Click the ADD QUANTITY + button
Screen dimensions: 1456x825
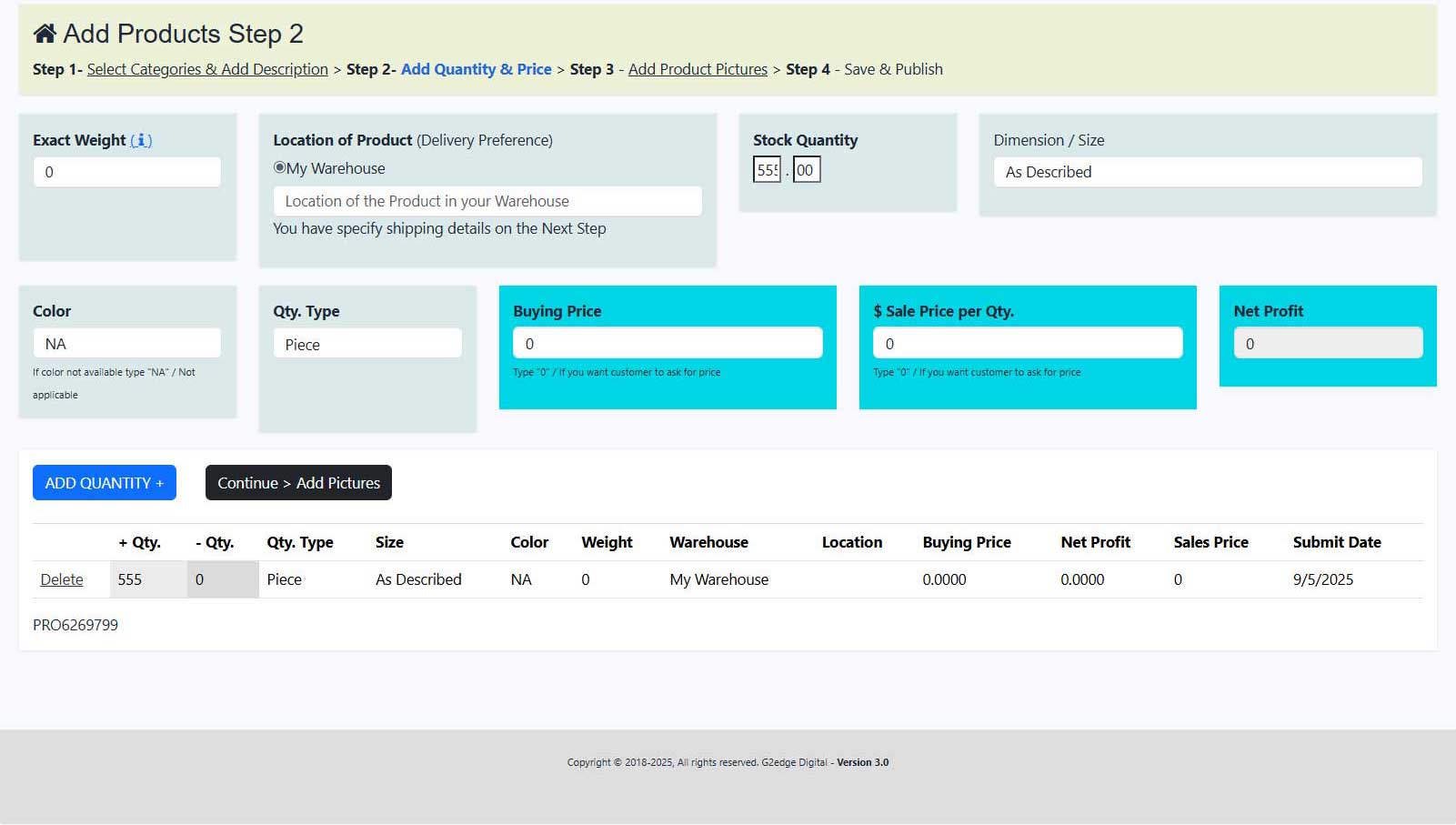[x=105, y=483]
